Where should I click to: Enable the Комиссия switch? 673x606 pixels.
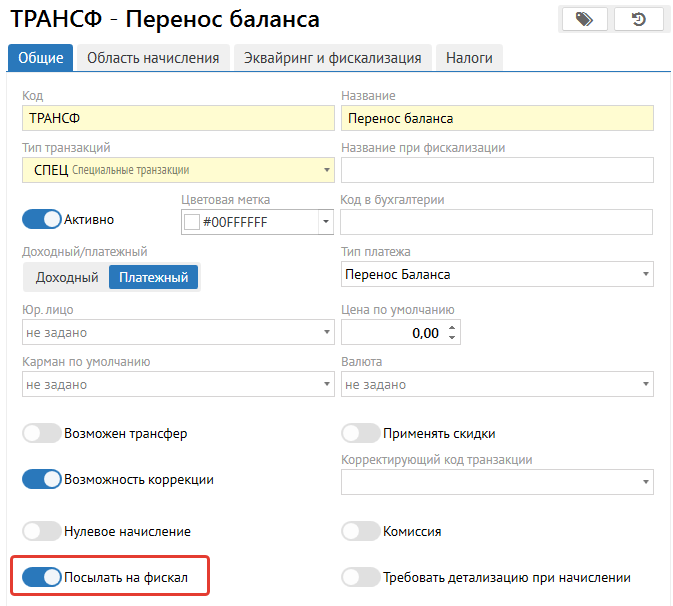point(361,531)
